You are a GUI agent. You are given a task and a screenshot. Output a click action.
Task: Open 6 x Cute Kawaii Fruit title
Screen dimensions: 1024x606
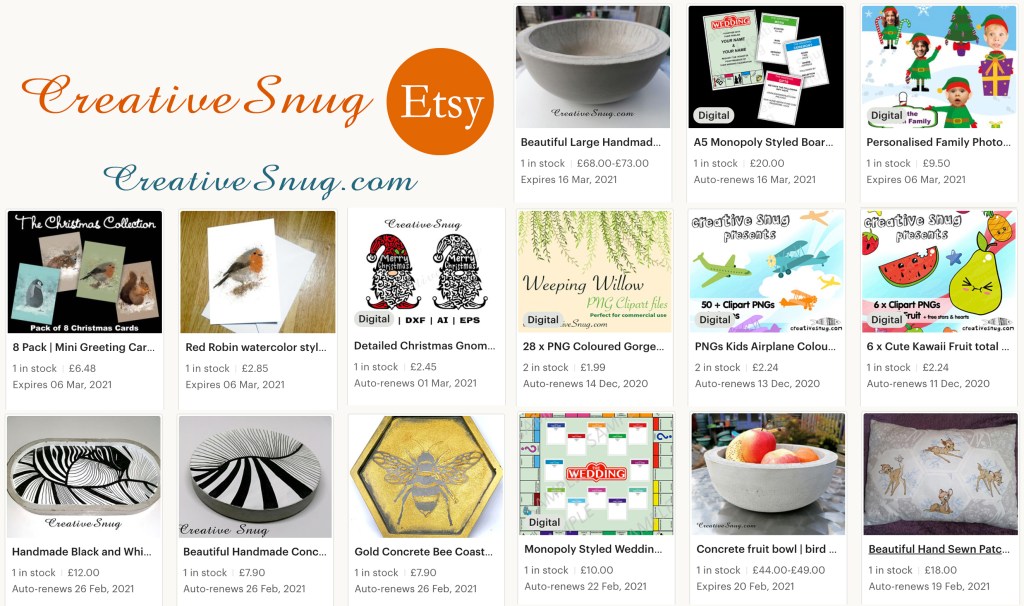click(x=938, y=346)
